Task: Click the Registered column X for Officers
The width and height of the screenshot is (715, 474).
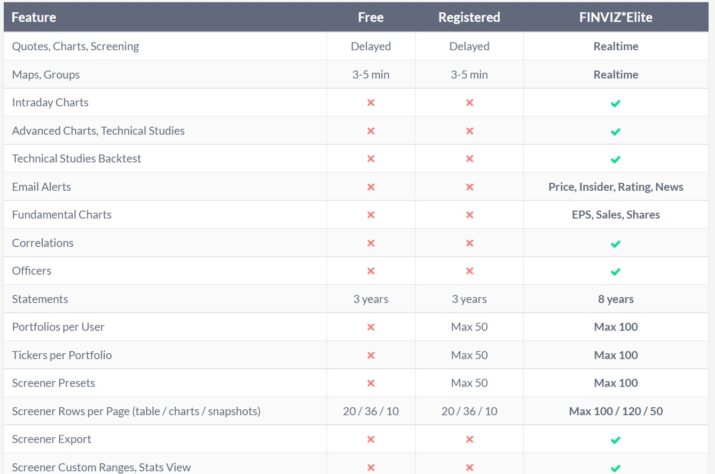Action: (x=469, y=271)
